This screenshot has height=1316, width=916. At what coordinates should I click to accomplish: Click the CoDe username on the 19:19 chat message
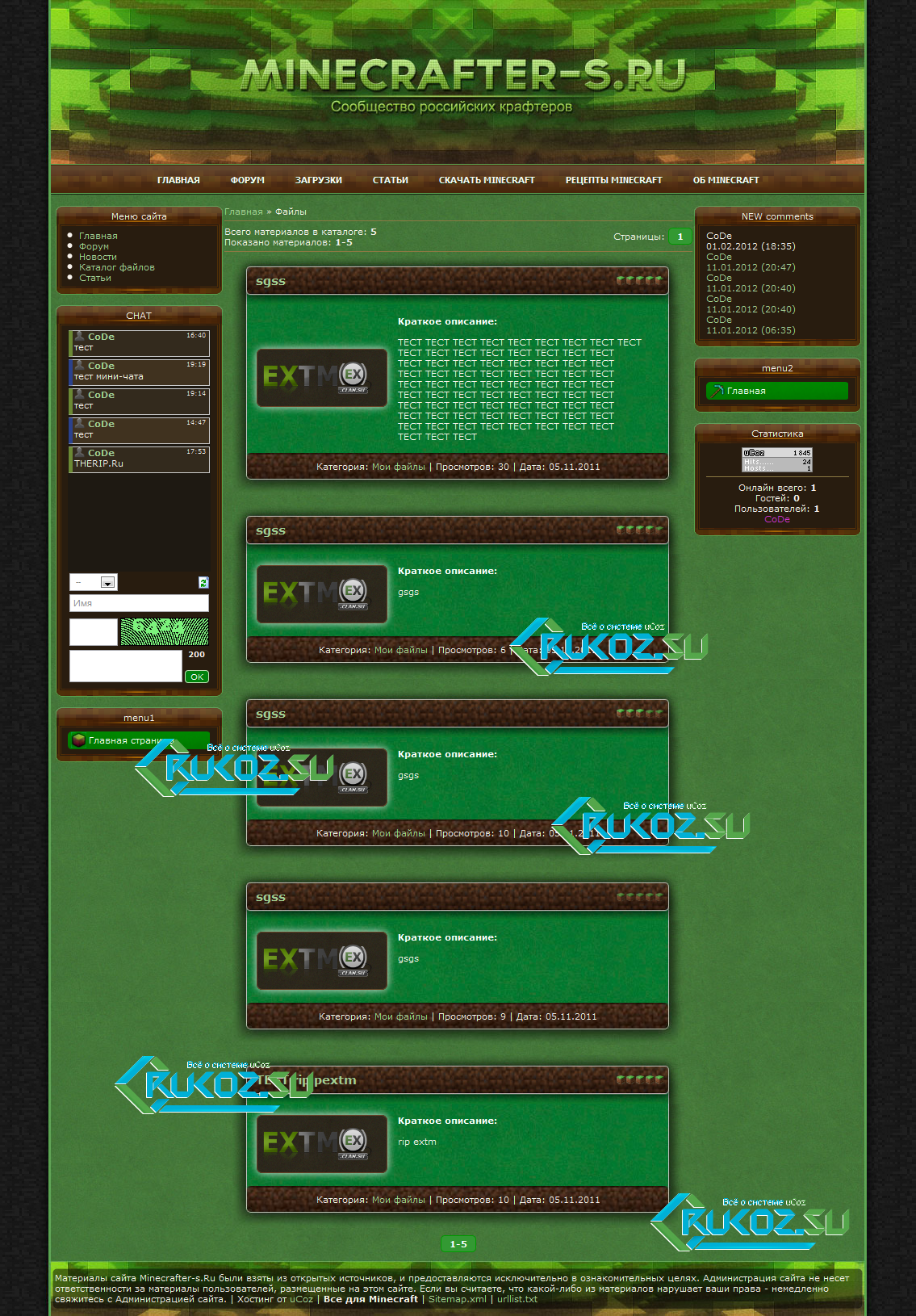click(101, 366)
